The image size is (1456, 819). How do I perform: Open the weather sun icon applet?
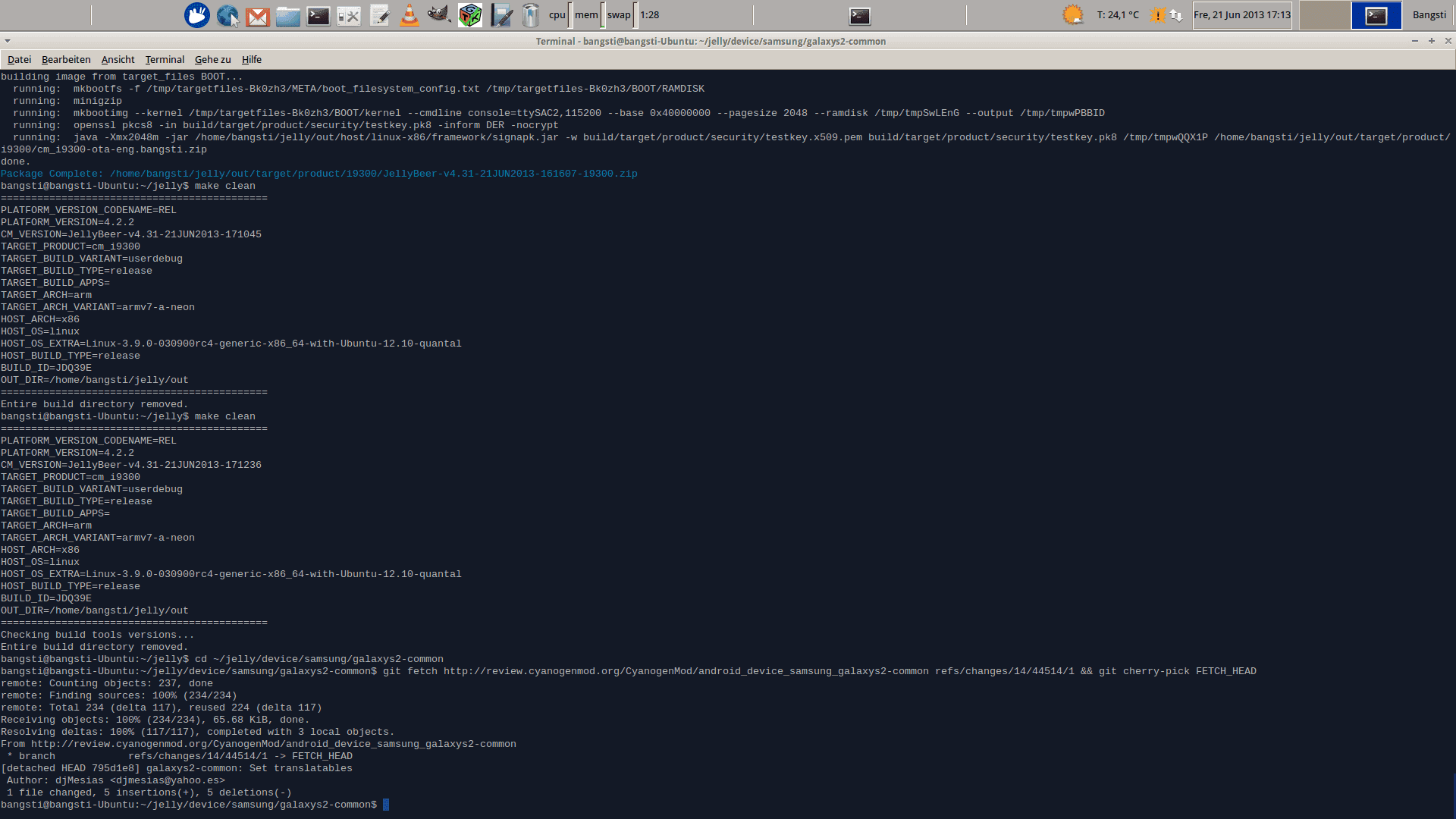pos(1073,15)
